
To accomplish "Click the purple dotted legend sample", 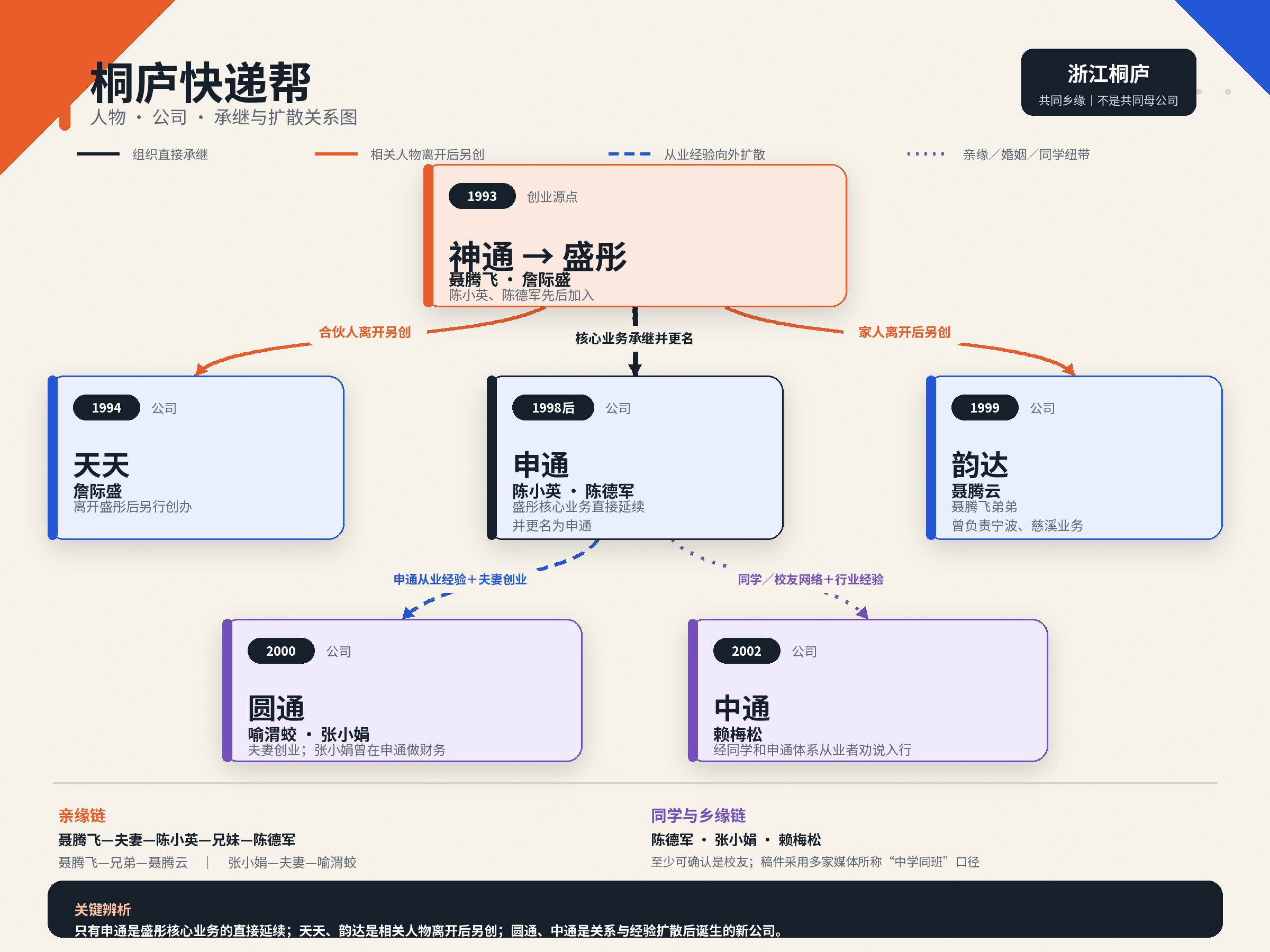I will point(926,154).
